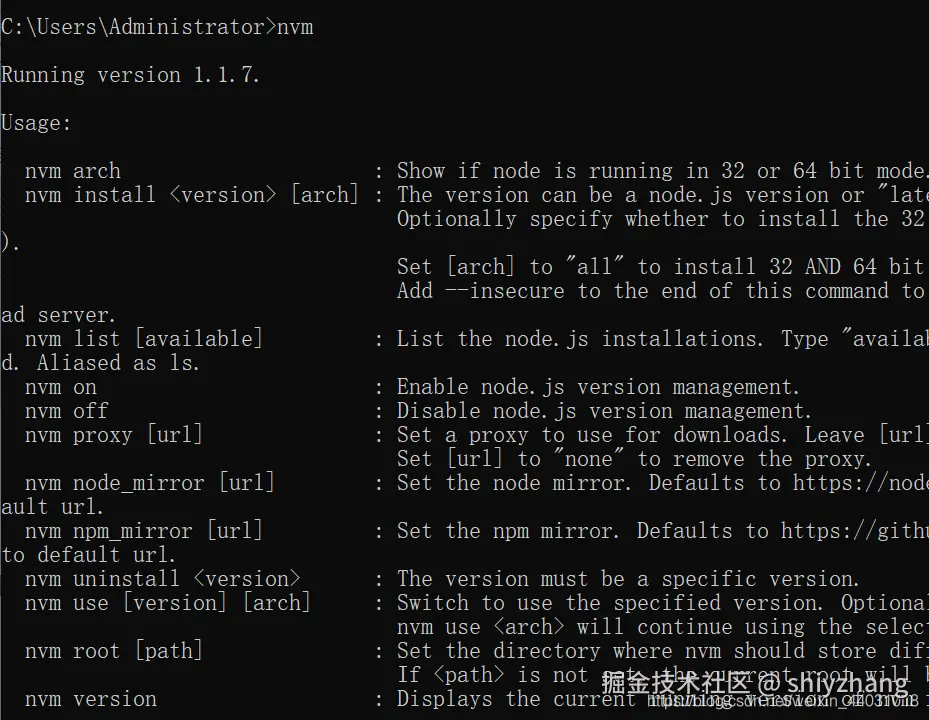Click the C:\Users\Administrator>nvm prompt line
929x720 pixels.
(157, 27)
